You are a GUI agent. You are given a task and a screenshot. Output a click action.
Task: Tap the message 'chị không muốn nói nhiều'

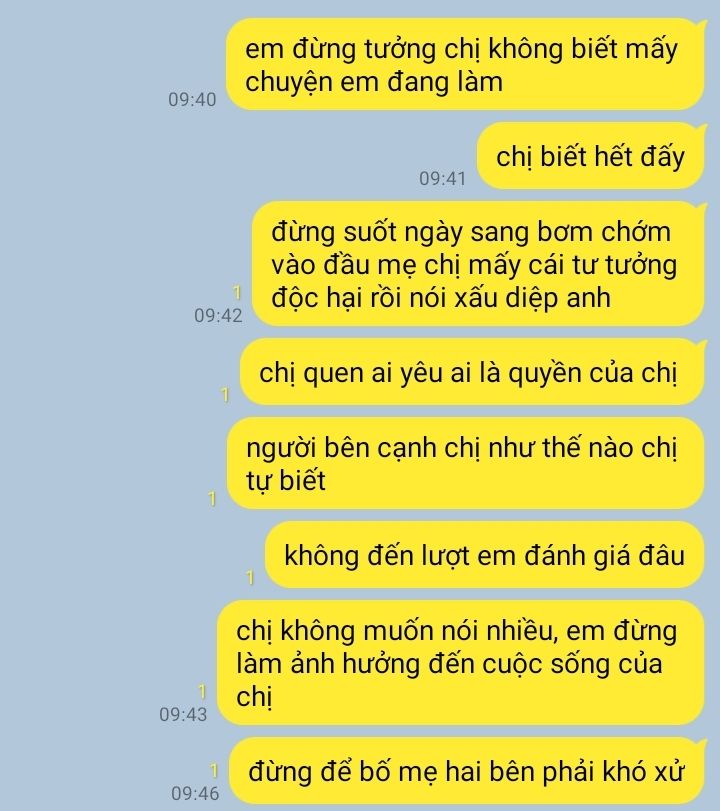[461, 663]
